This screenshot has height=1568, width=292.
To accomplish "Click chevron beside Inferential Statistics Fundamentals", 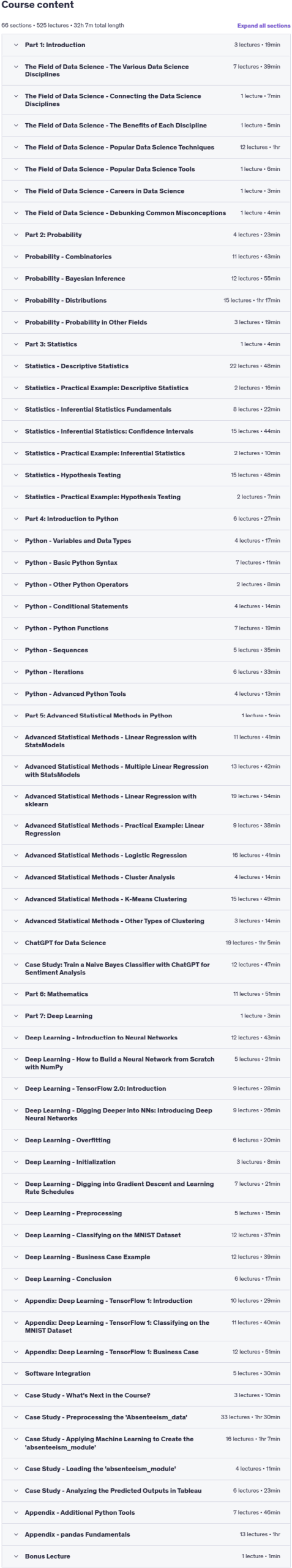I will (x=16, y=410).
